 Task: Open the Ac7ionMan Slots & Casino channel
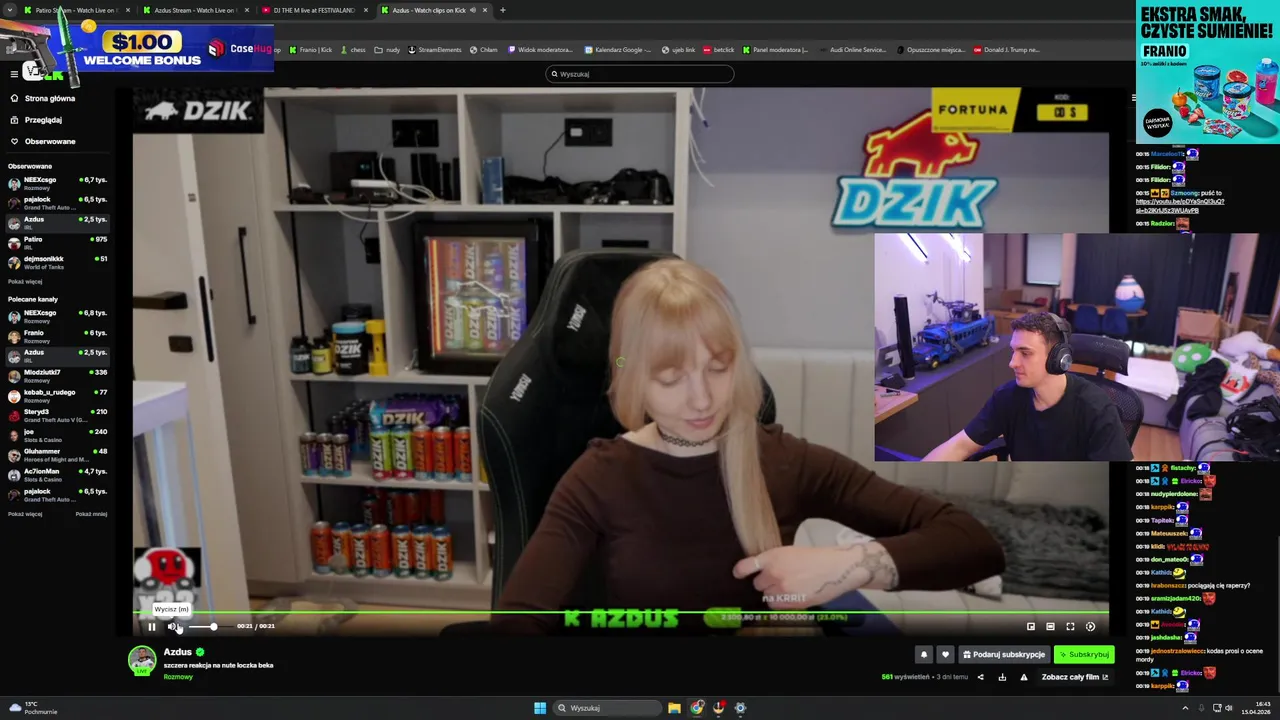point(57,474)
